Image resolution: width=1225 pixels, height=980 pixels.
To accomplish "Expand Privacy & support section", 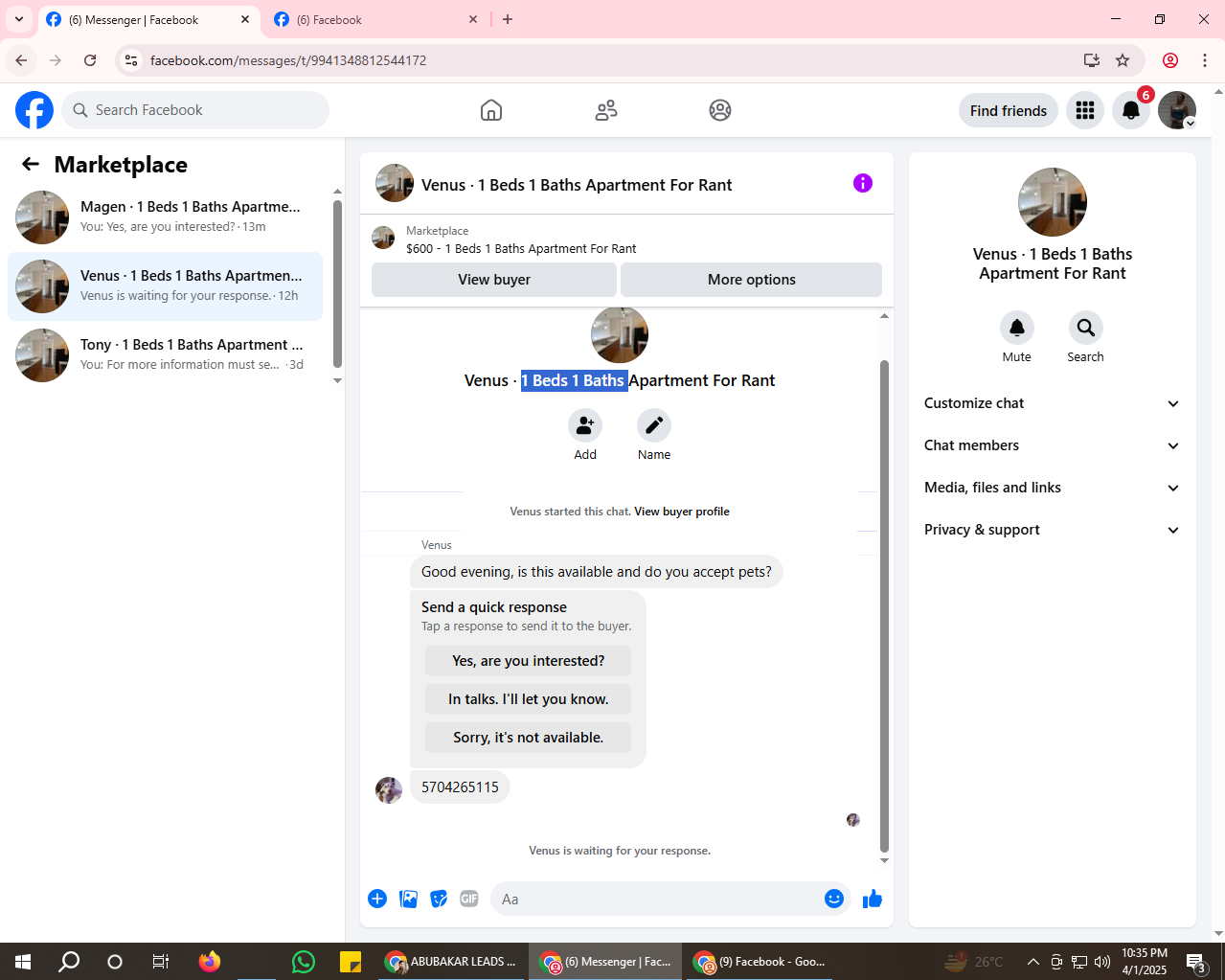I will click(x=1053, y=530).
